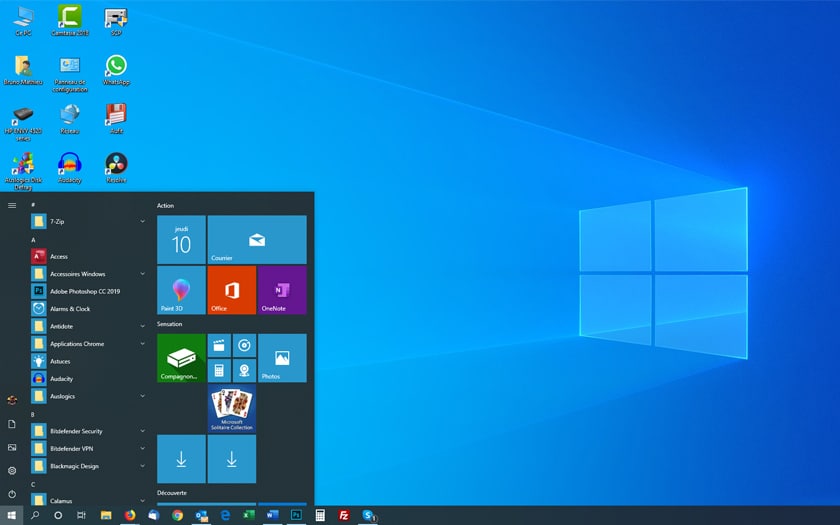This screenshot has width=840, height=525.
Task: Open Adobe Photoshop CC 2019 from list
Action: tap(84, 291)
